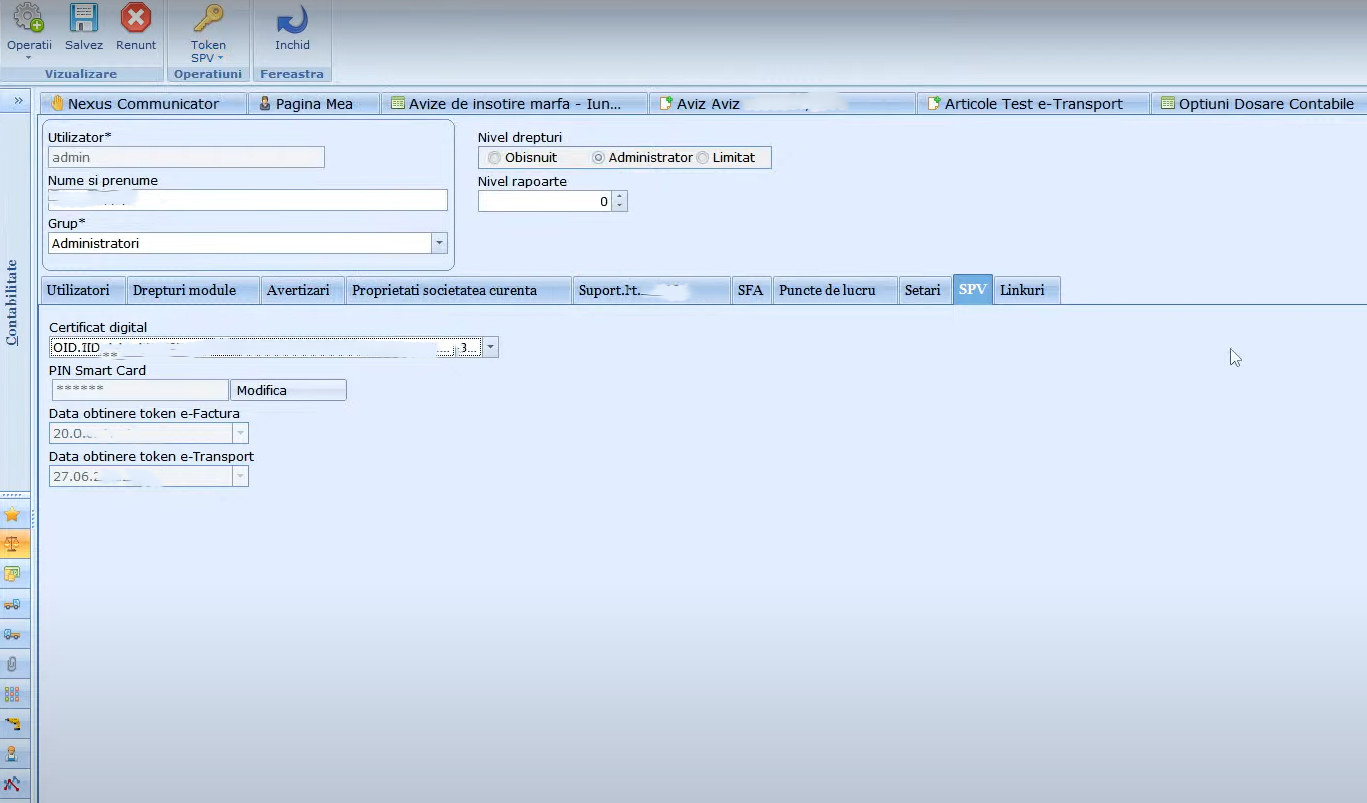The height and width of the screenshot is (803, 1367).
Task: Click the Inchid blue arrow icon
Action: 292,19
